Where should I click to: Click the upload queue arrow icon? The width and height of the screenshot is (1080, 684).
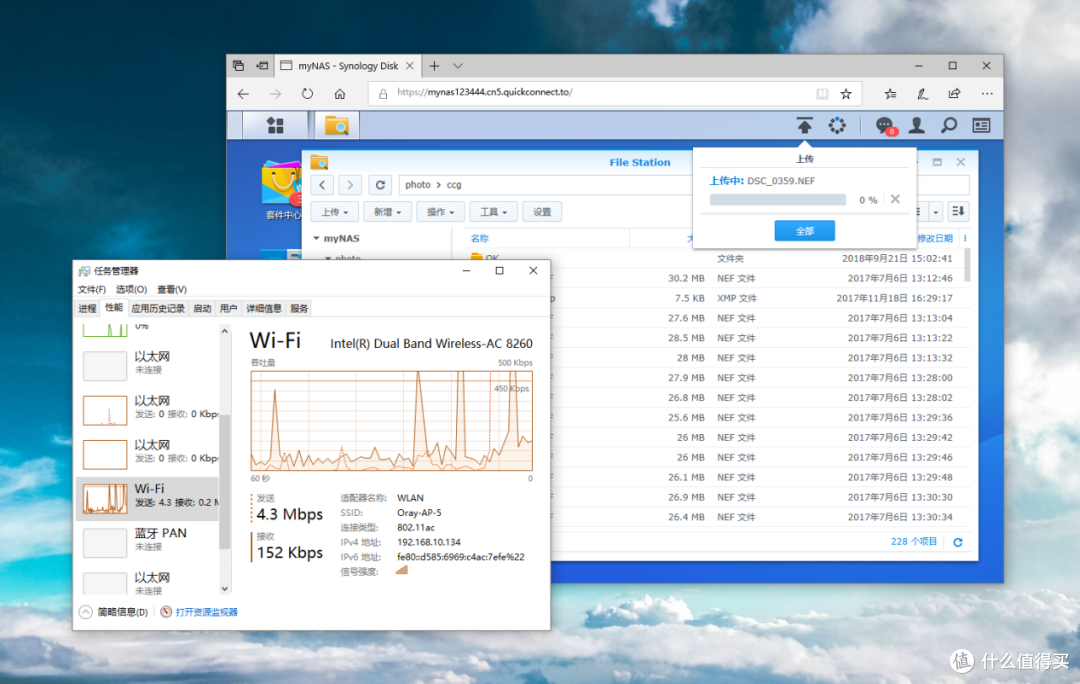click(x=804, y=125)
